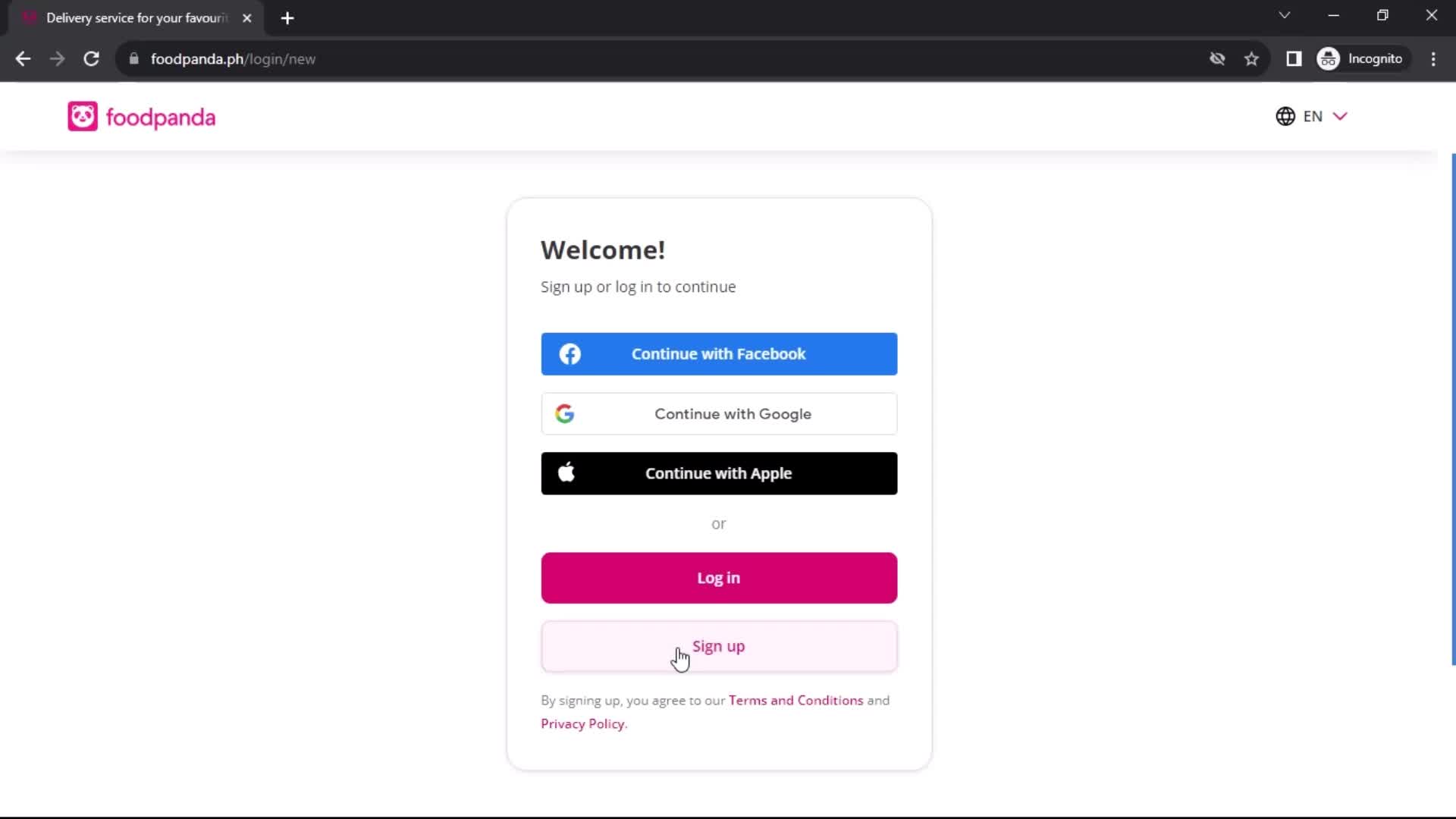Image resolution: width=1456 pixels, height=819 pixels.
Task: Open the side panel icon
Action: (x=1294, y=58)
